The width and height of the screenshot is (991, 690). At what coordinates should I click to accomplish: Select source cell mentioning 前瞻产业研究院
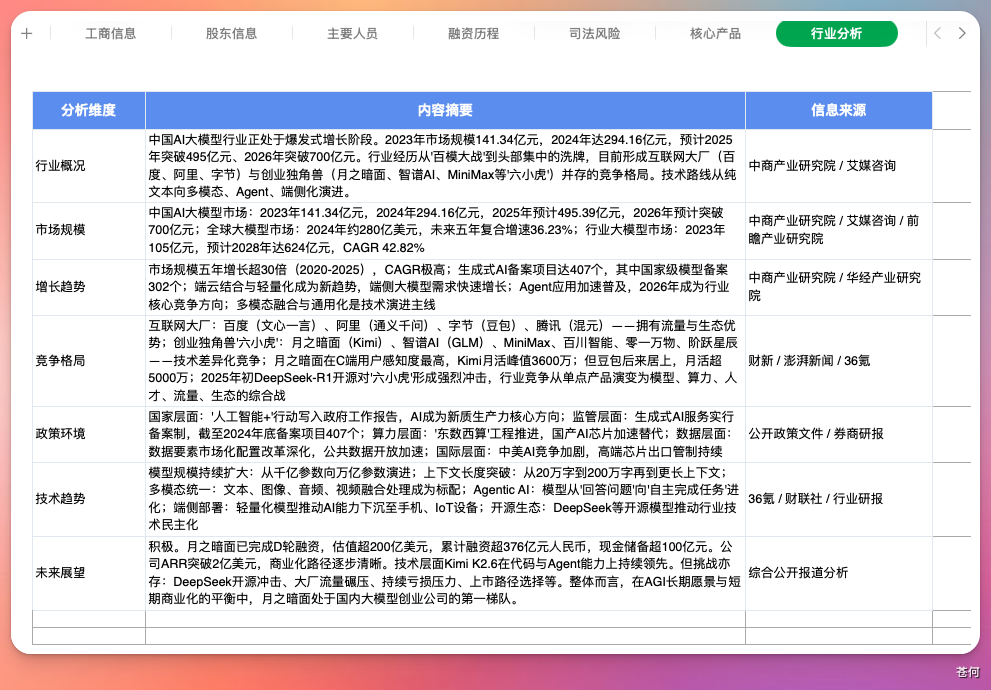tap(839, 231)
